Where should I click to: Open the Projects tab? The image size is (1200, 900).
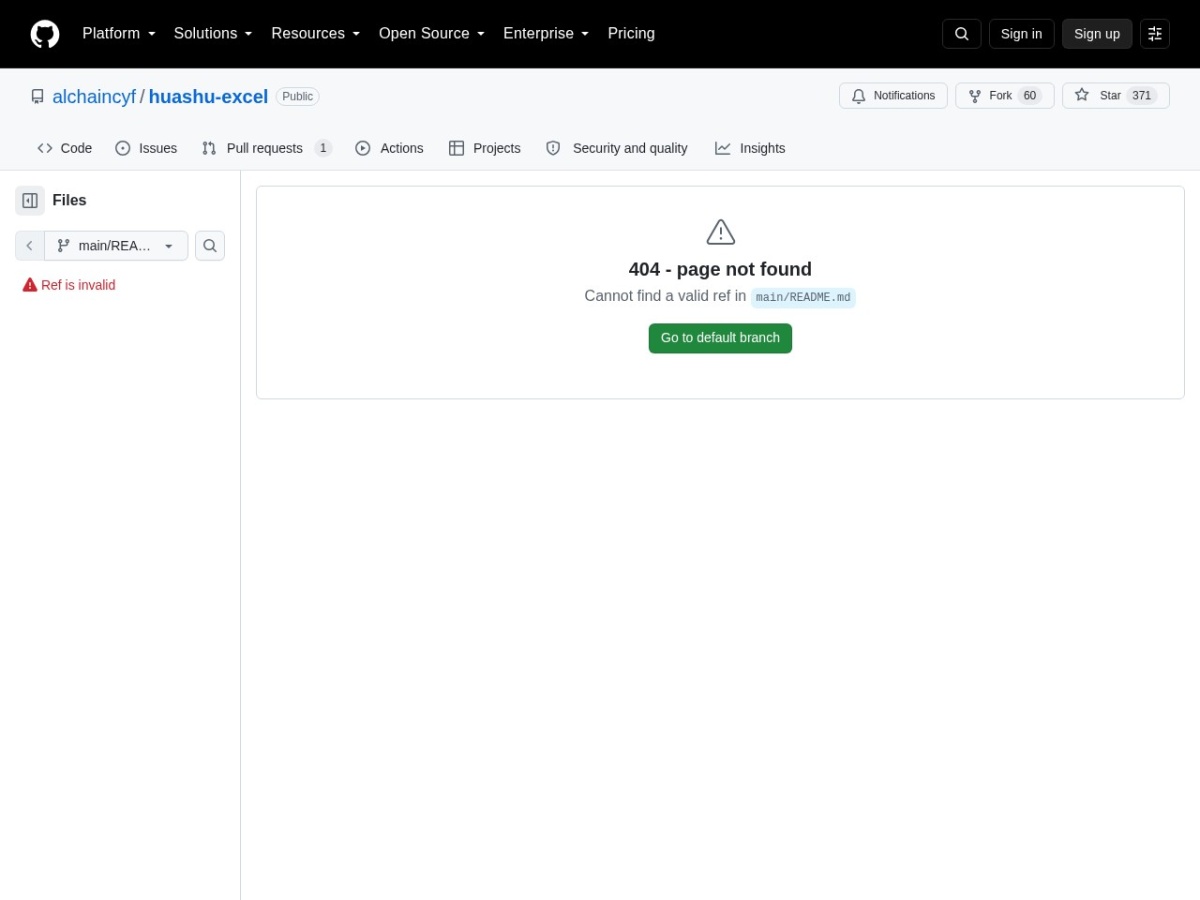pyautogui.click(x=485, y=148)
